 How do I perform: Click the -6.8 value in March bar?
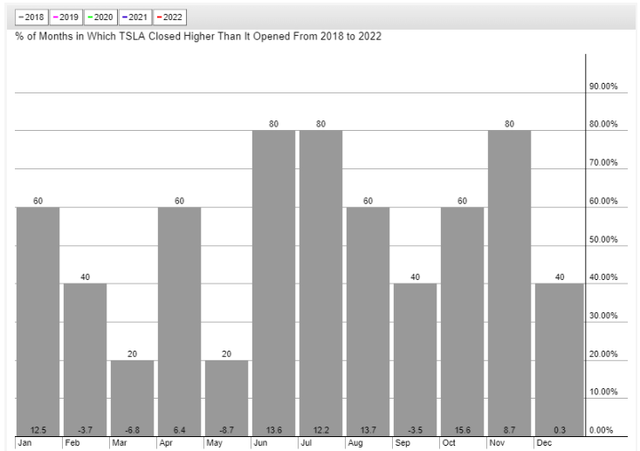point(132,430)
